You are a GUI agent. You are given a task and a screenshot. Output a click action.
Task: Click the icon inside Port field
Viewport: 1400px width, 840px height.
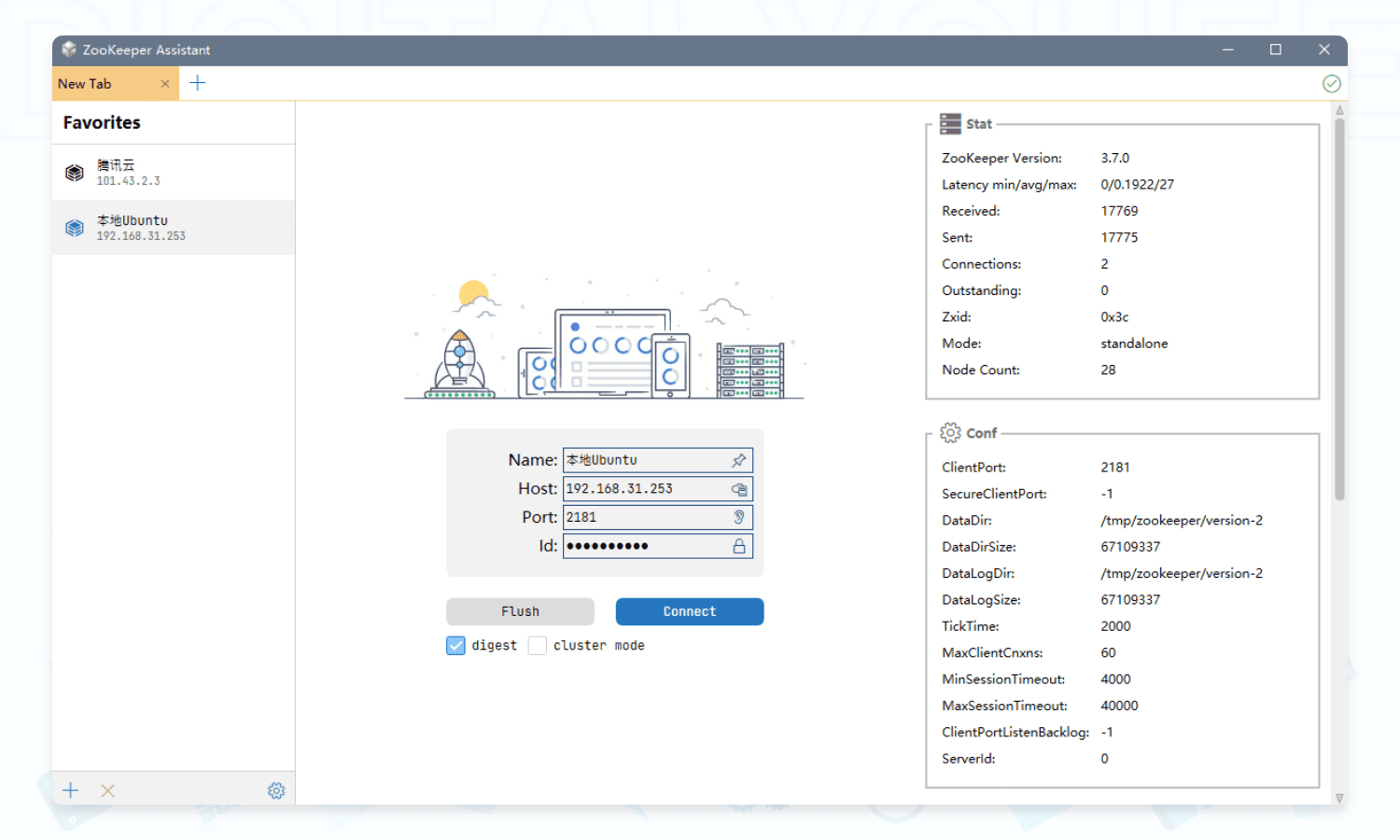[739, 517]
